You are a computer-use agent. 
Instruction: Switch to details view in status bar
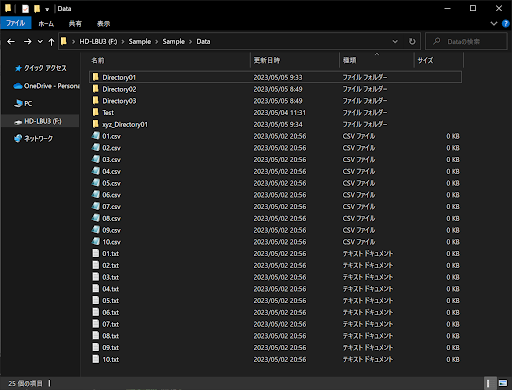click(x=489, y=383)
